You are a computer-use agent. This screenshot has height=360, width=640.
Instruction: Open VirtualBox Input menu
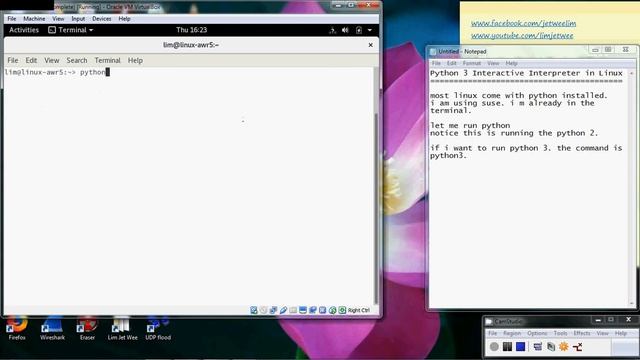(78, 19)
